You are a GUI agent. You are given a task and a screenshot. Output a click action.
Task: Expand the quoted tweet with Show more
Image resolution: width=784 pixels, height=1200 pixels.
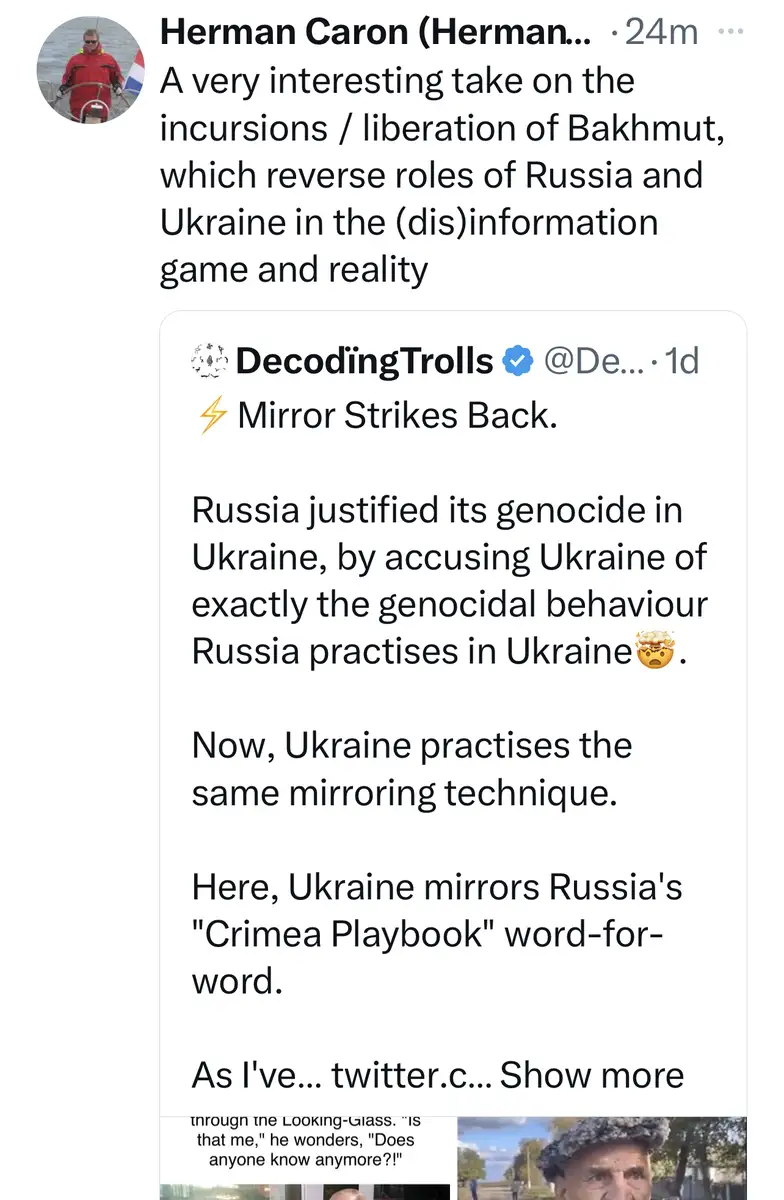point(592,1074)
